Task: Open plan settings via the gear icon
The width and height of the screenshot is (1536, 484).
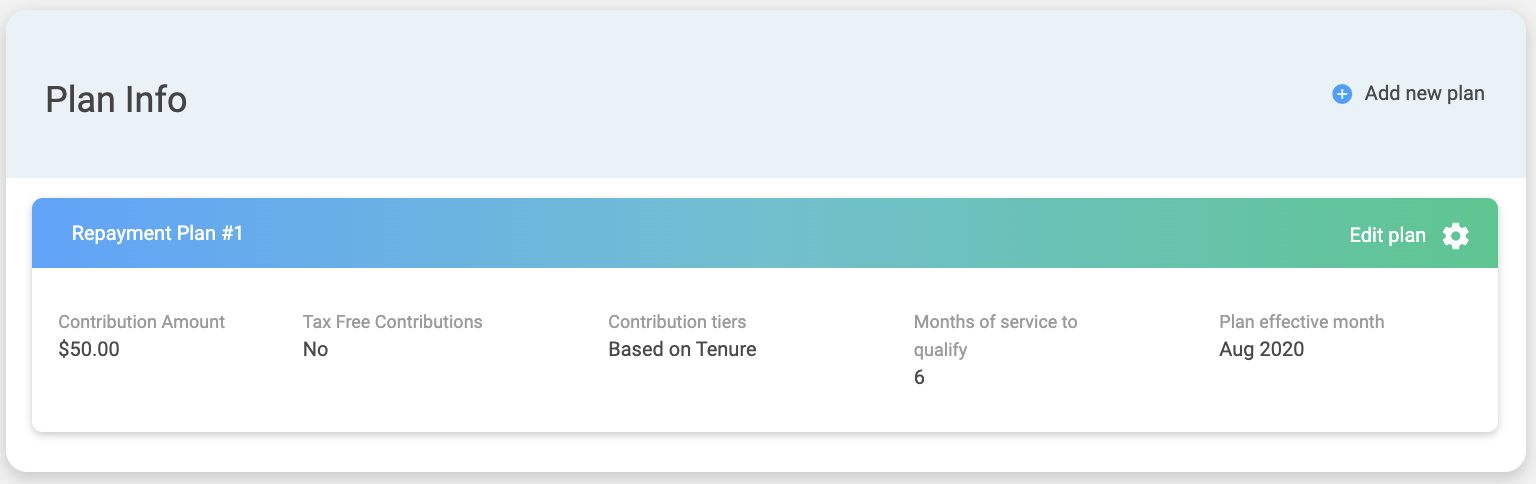Action: click(1455, 236)
